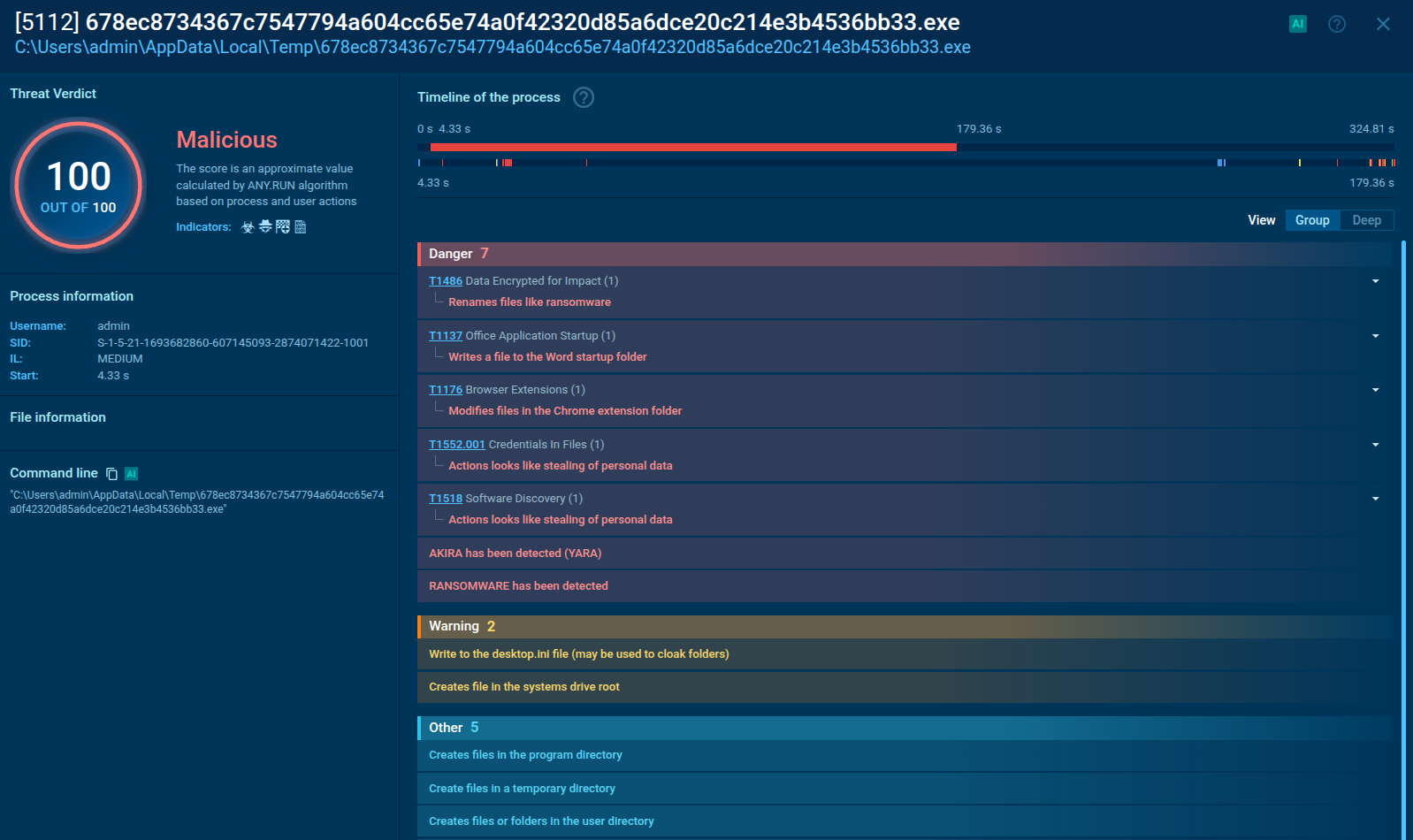
Task: Expand the T1176 Browser Extensions row
Action: [x=1375, y=390]
